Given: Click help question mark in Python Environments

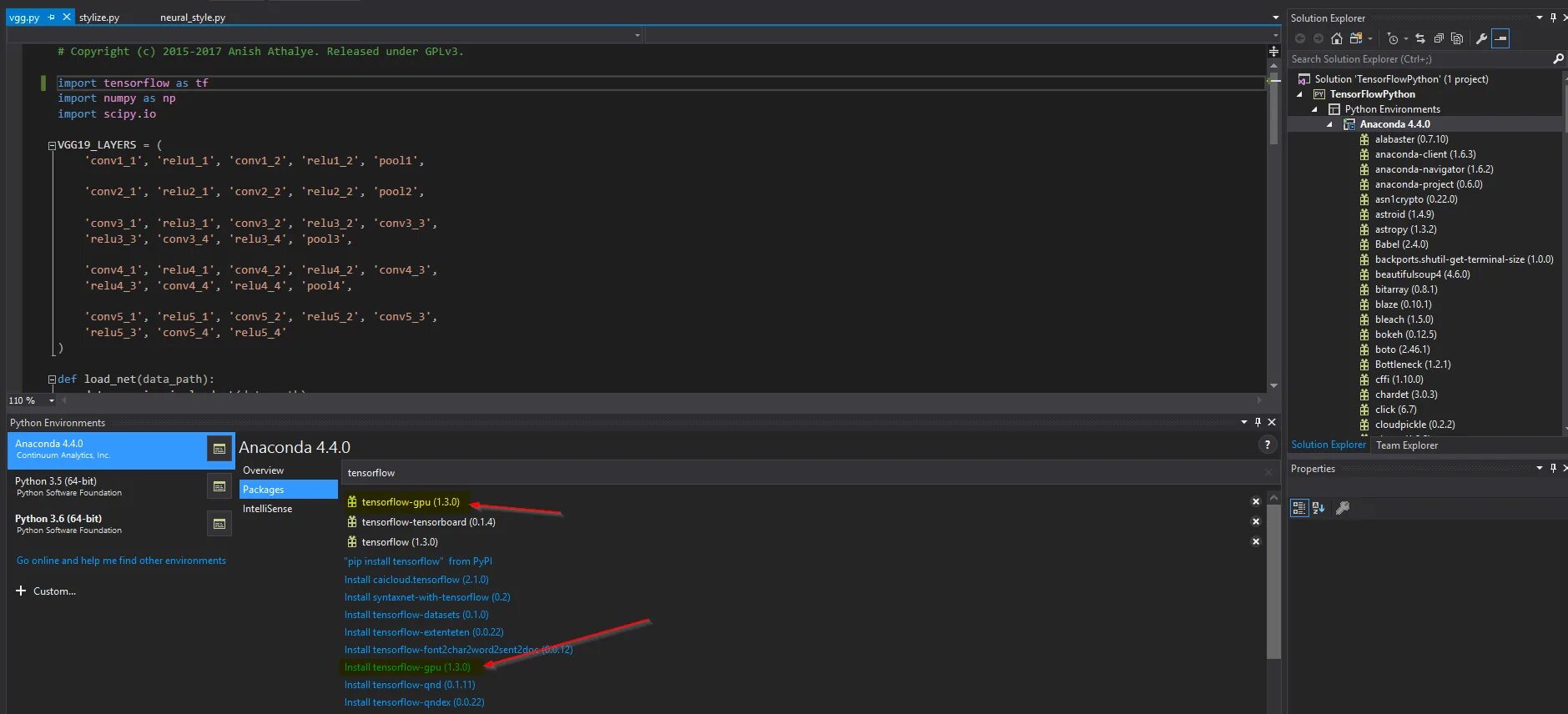Looking at the screenshot, I should 1267,445.
